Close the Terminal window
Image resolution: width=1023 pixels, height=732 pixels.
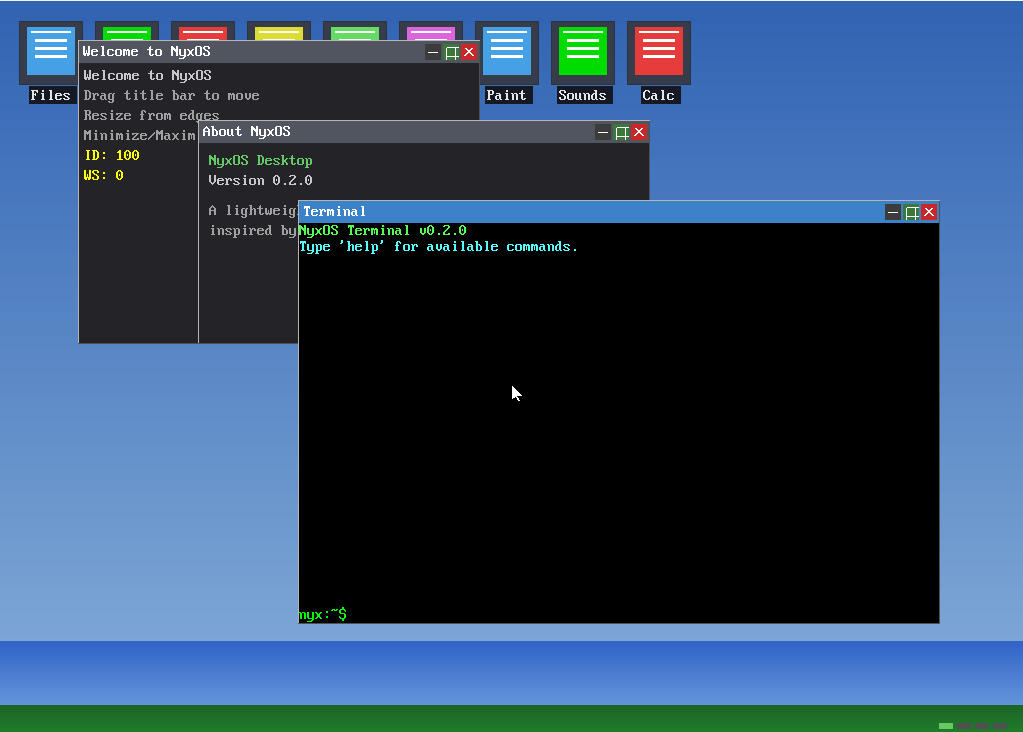coord(929,212)
